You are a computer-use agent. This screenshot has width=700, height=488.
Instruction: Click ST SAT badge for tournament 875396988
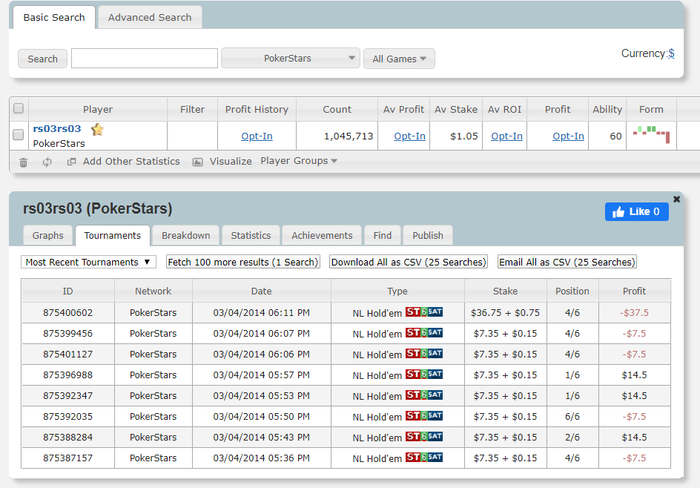click(424, 374)
